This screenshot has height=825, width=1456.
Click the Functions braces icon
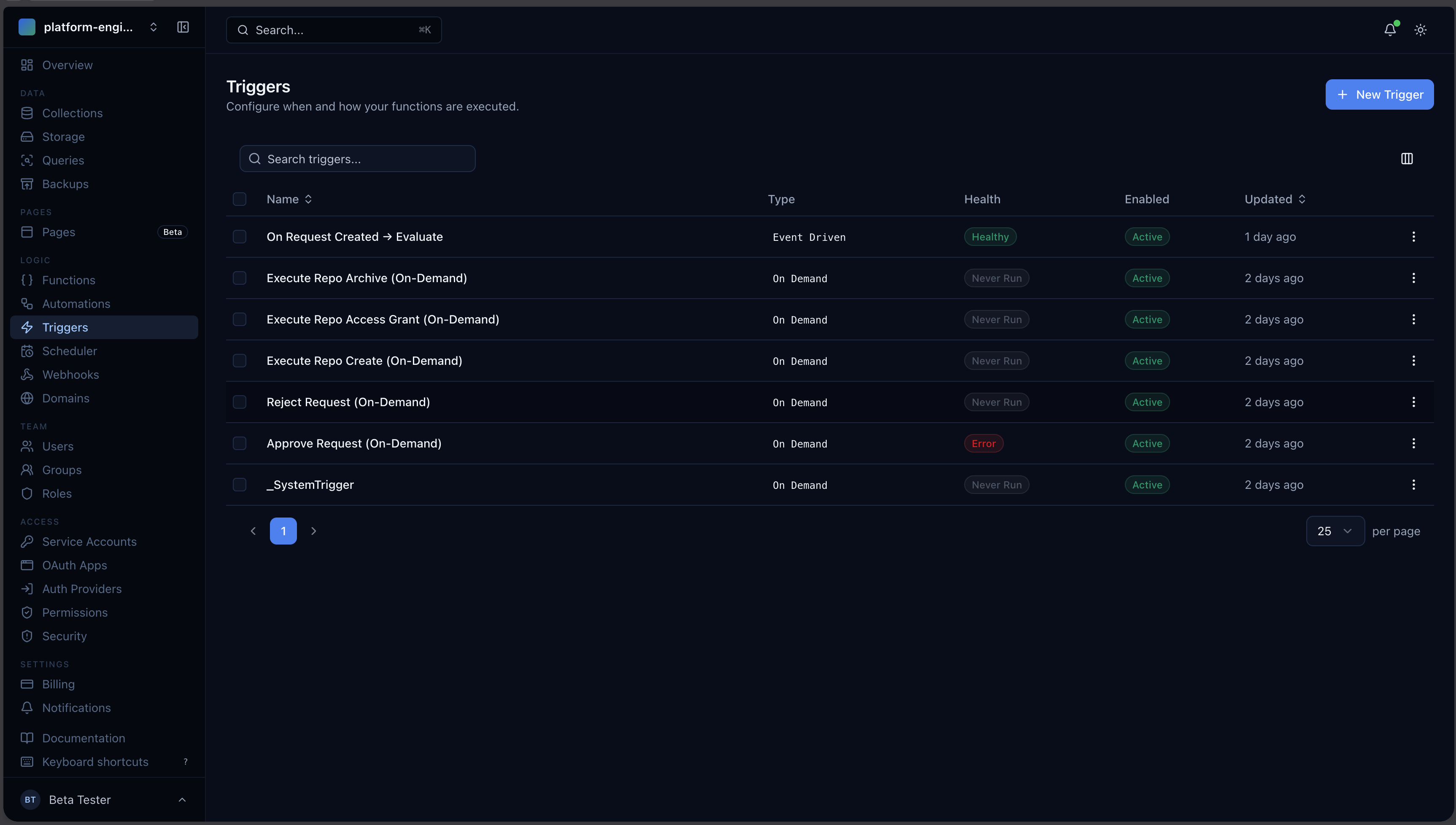[27, 280]
